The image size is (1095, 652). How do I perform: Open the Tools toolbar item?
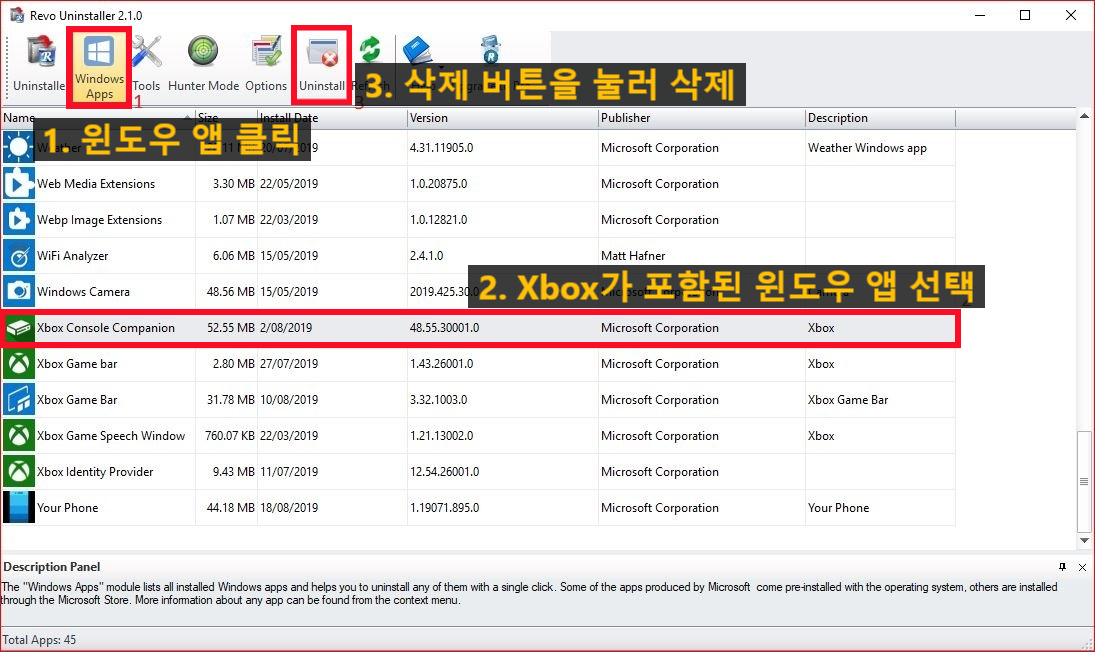146,64
